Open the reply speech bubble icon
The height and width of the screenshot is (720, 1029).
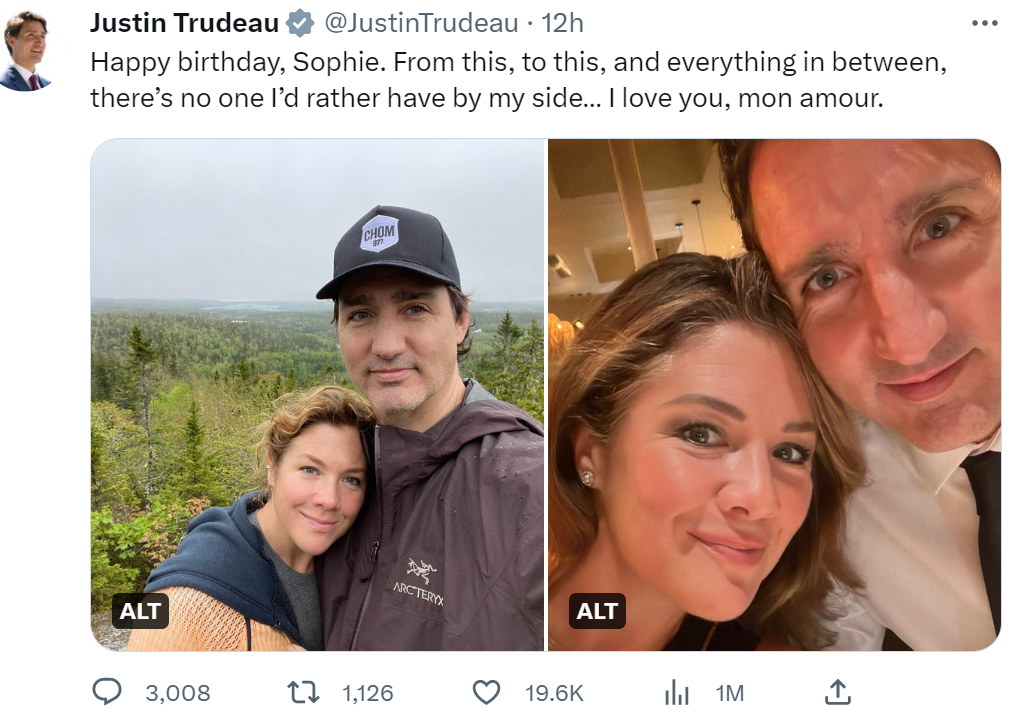pyautogui.click(x=107, y=692)
